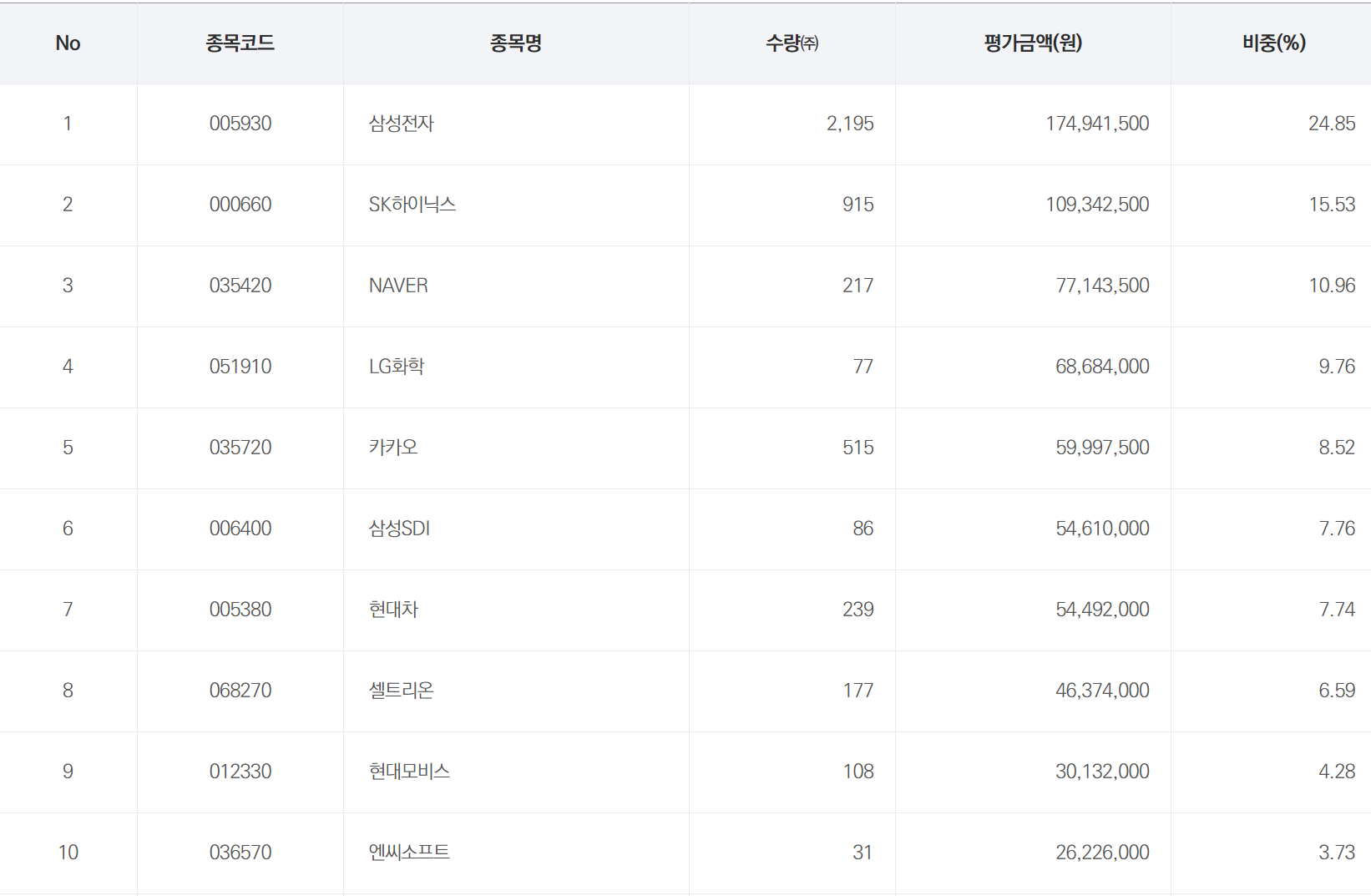Click valuation amount 54,492,000
1371x896 pixels.
(x=1102, y=610)
